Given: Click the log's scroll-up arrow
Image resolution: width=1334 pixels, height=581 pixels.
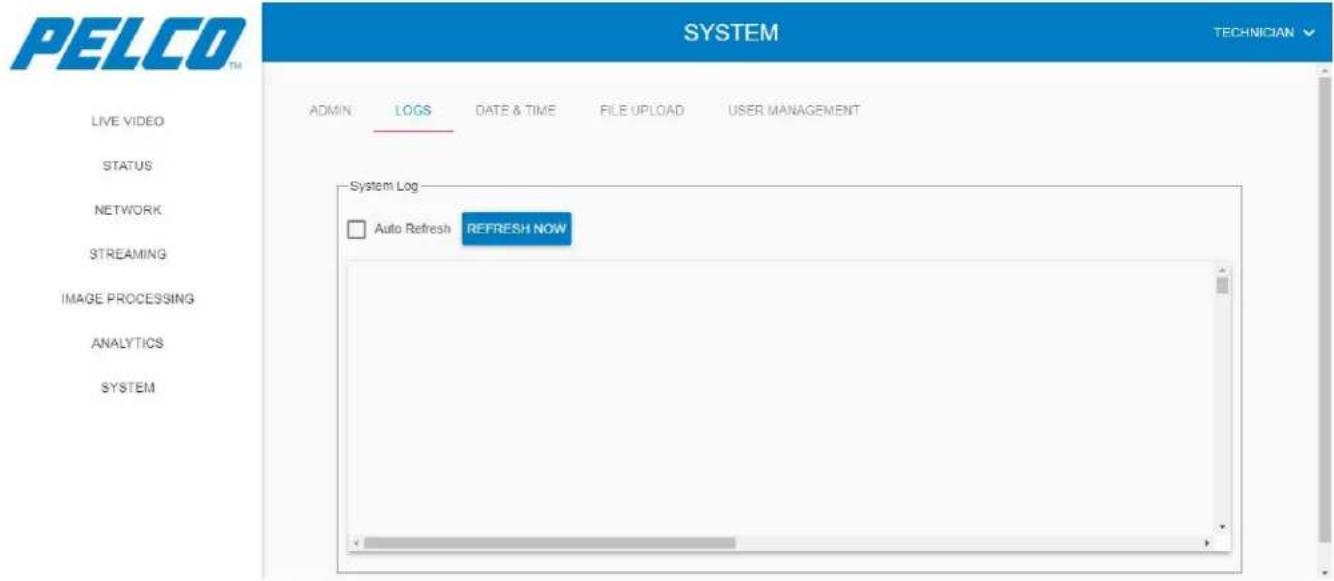Looking at the screenshot, I should click(1222, 270).
